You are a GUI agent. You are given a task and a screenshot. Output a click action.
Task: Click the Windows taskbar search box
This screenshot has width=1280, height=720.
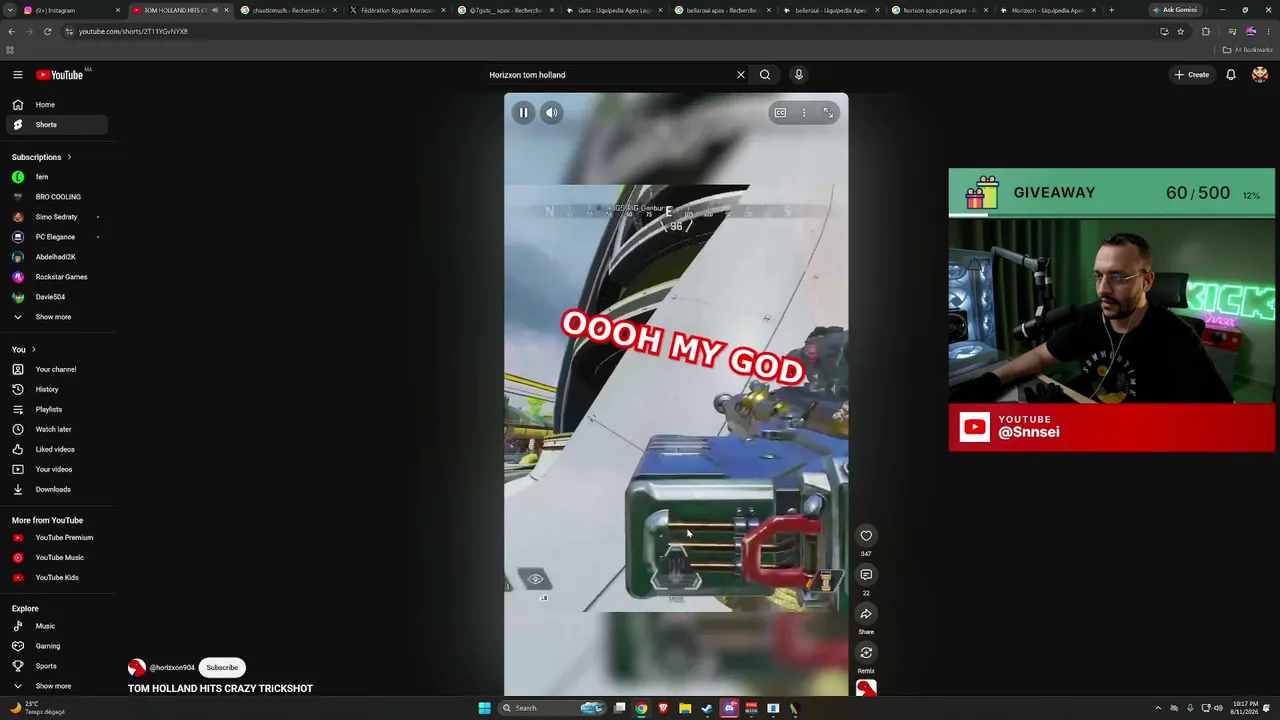(x=550, y=708)
